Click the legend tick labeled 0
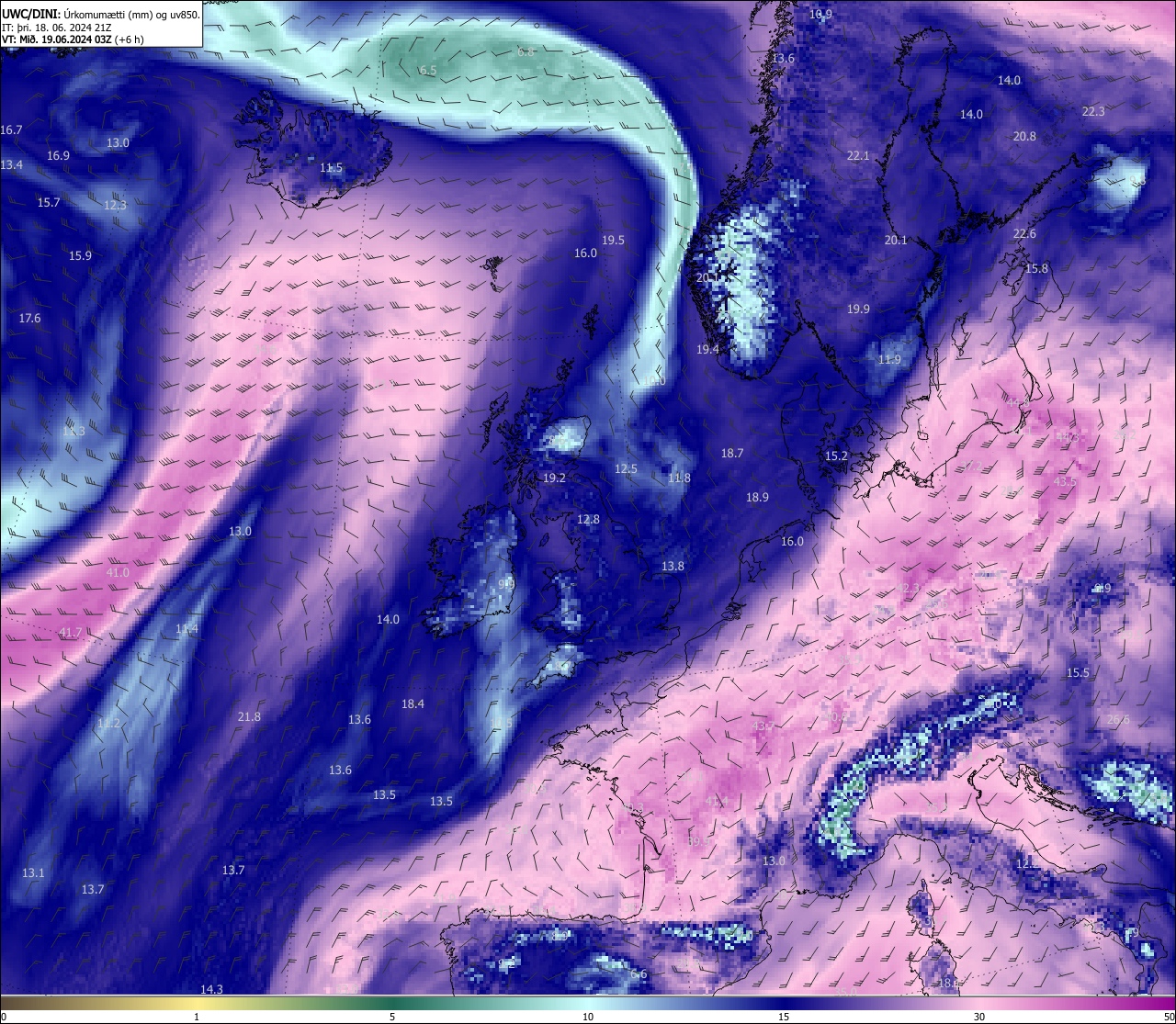 point(4,1017)
